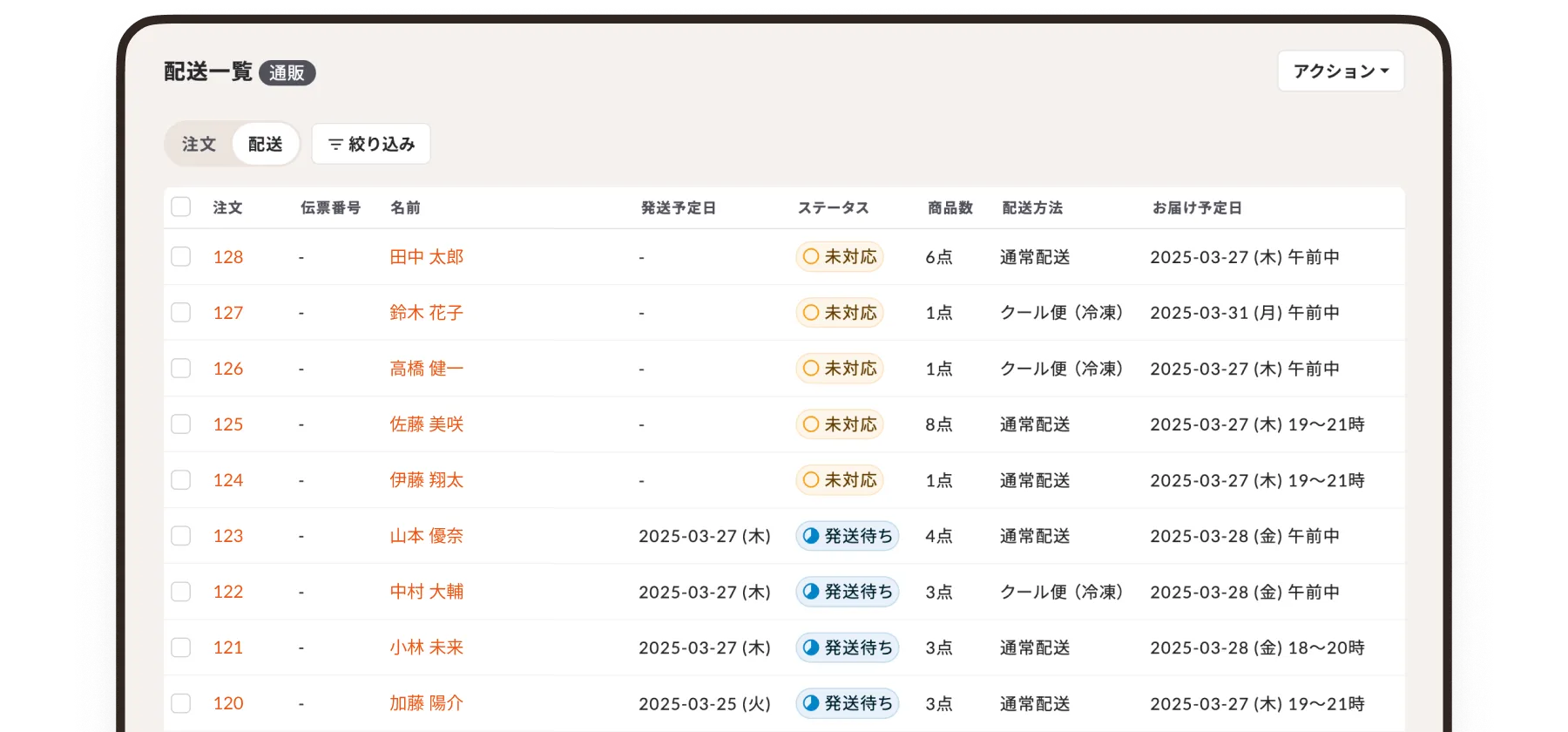Image resolution: width=1568 pixels, height=732 pixels.
Task: Click the 未対応 status icon for order 128
Action: point(811,257)
